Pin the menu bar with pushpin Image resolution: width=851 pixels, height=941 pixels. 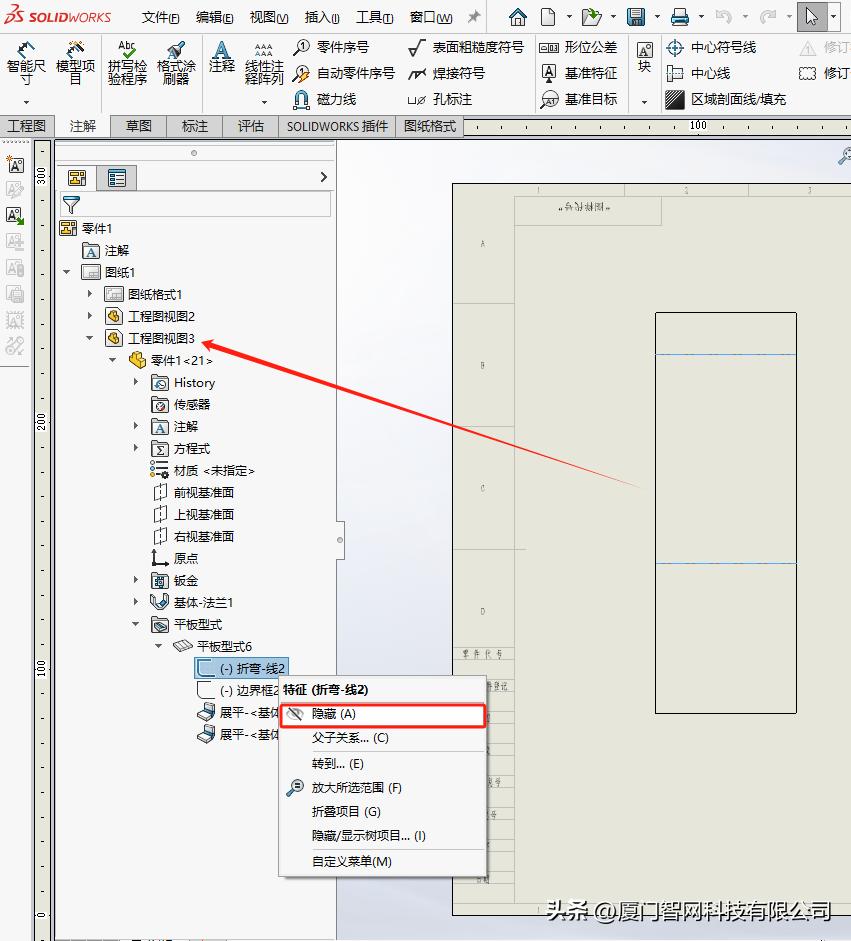coord(474,17)
